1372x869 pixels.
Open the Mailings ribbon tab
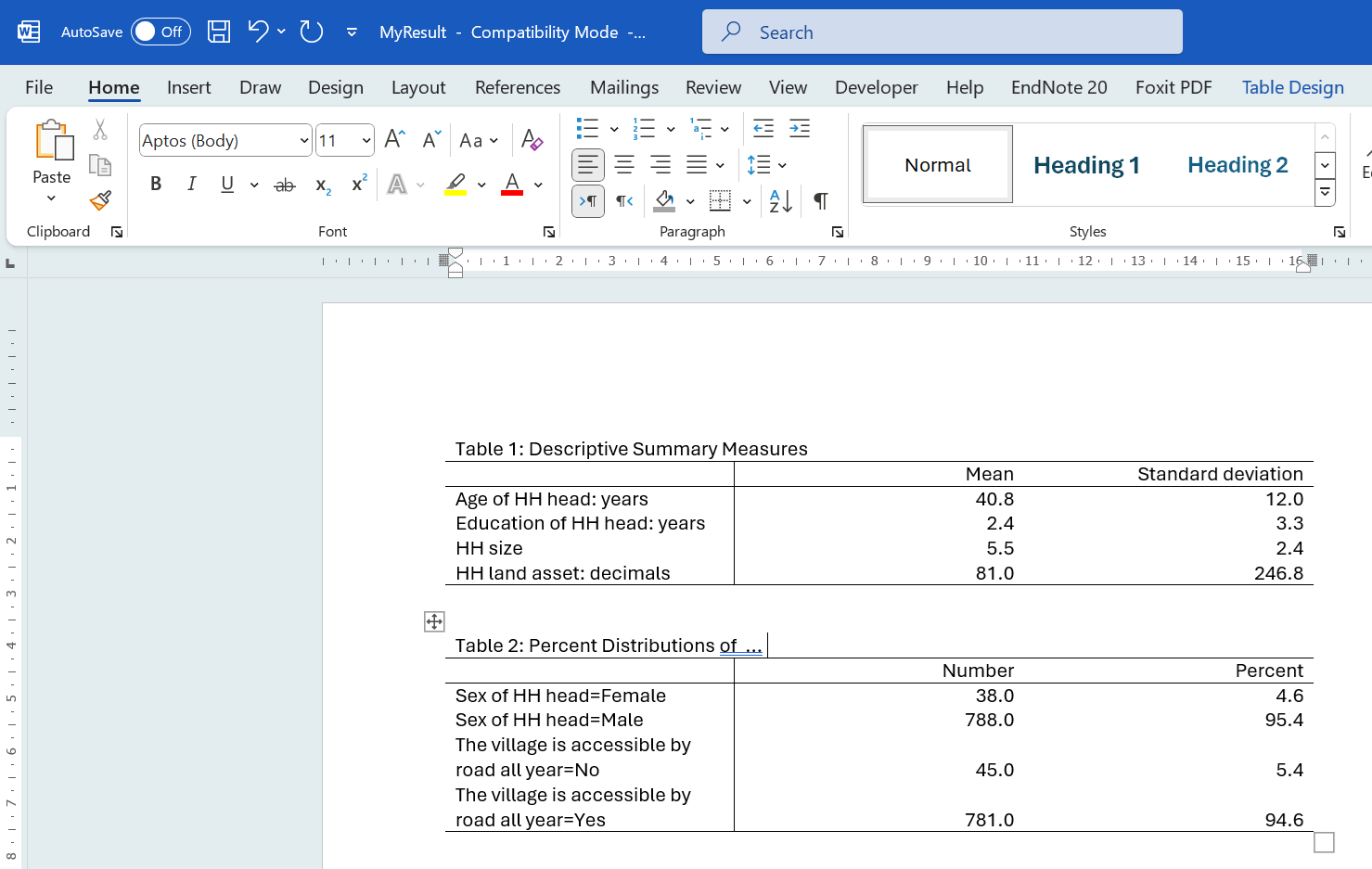tap(623, 86)
